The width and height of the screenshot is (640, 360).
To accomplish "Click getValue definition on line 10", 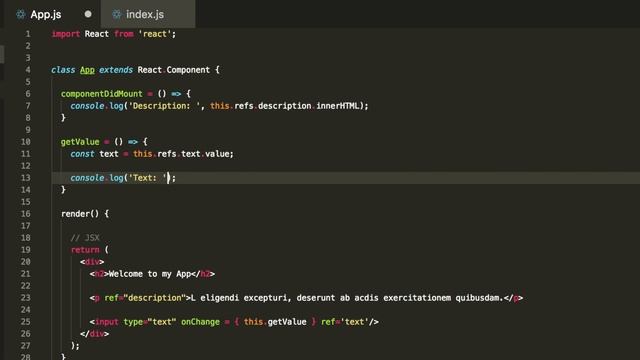I will coord(80,142).
